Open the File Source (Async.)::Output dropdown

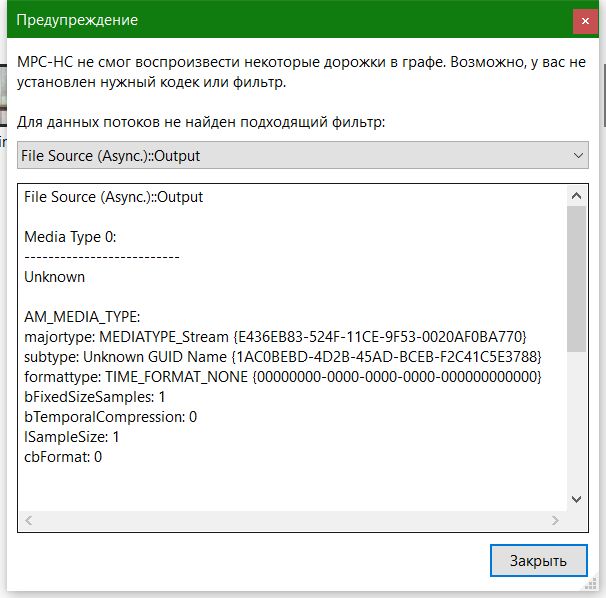click(303, 155)
